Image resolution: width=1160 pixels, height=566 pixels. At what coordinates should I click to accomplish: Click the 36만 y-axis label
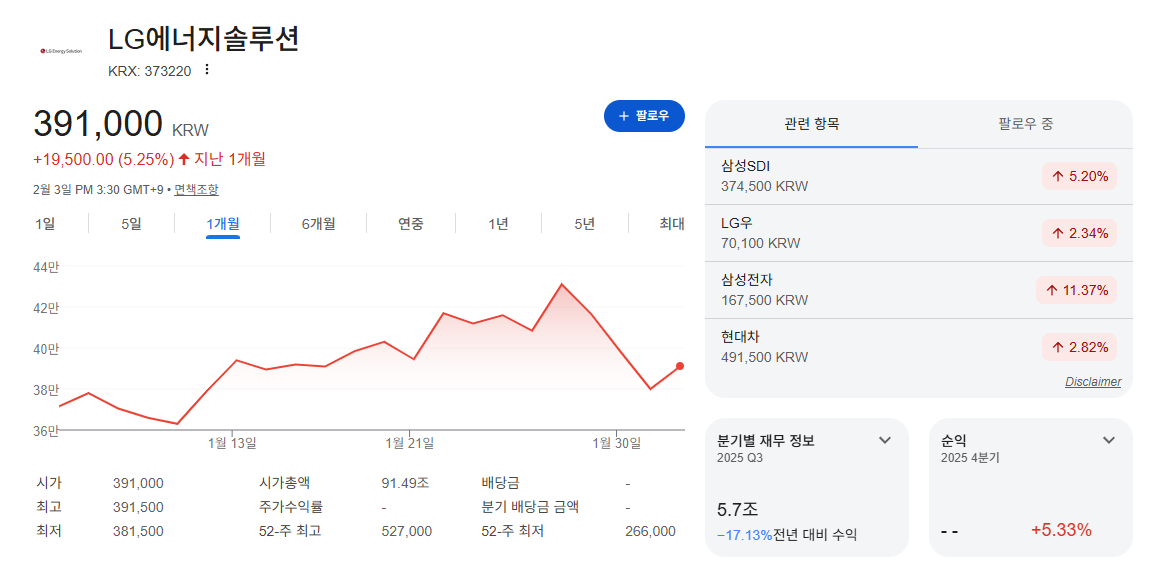click(x=46, y=431)
